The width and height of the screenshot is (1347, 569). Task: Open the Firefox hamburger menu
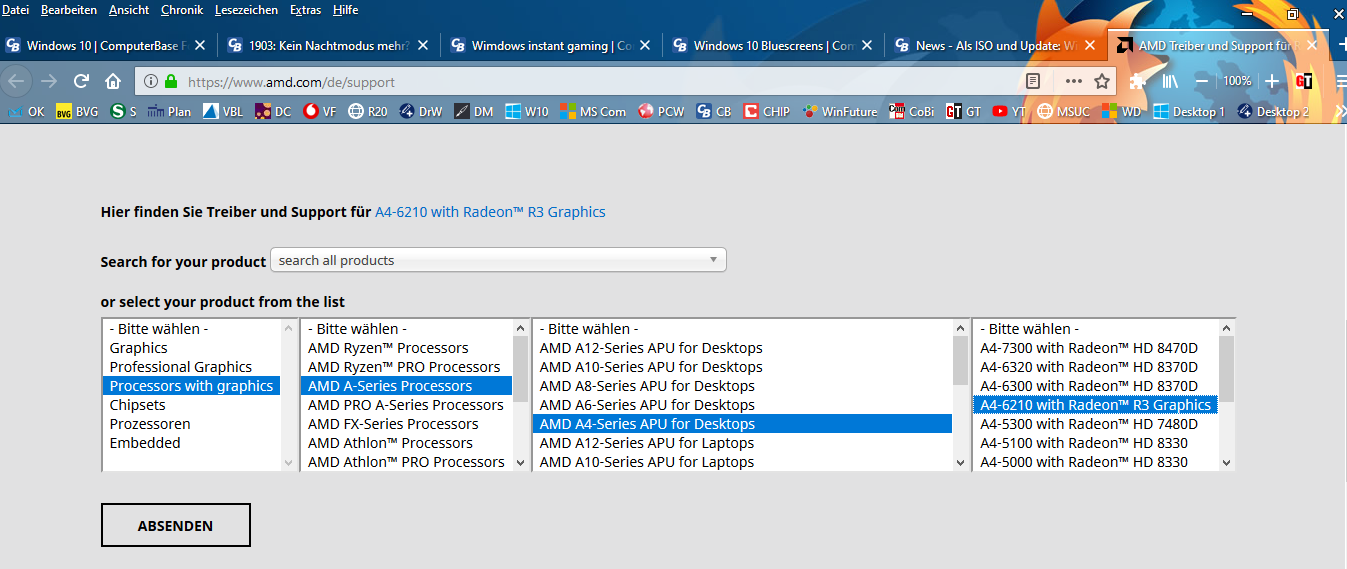coord(1340,81)
